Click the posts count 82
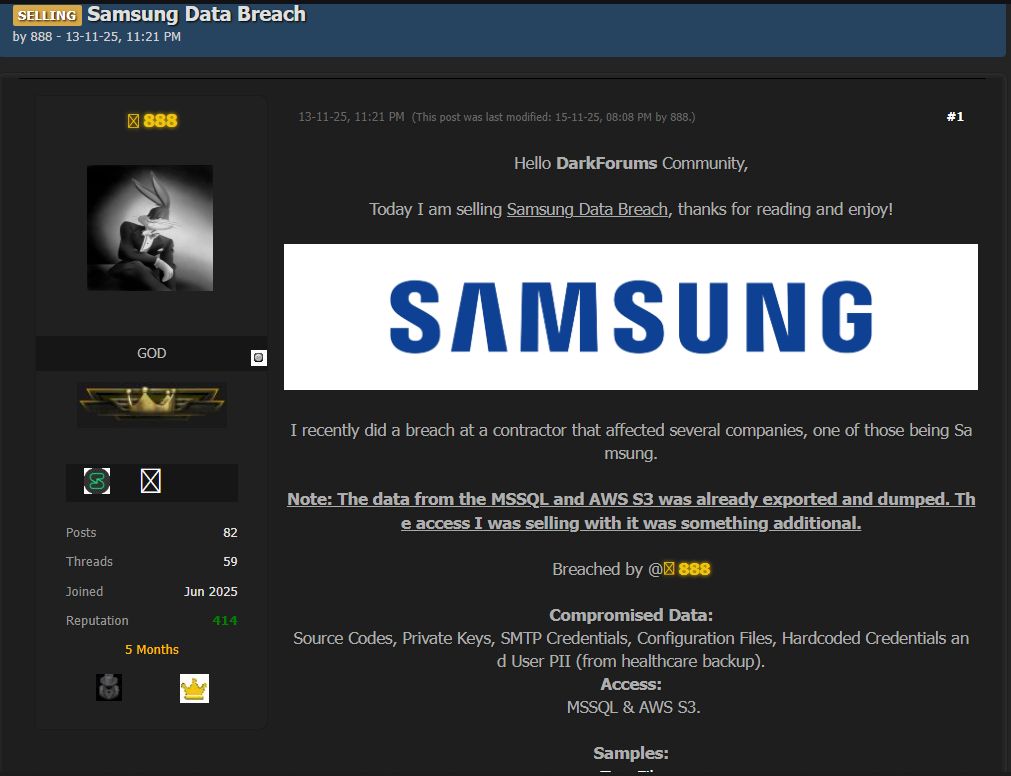This screenshot has width=1011, height=776. point(230,533)
